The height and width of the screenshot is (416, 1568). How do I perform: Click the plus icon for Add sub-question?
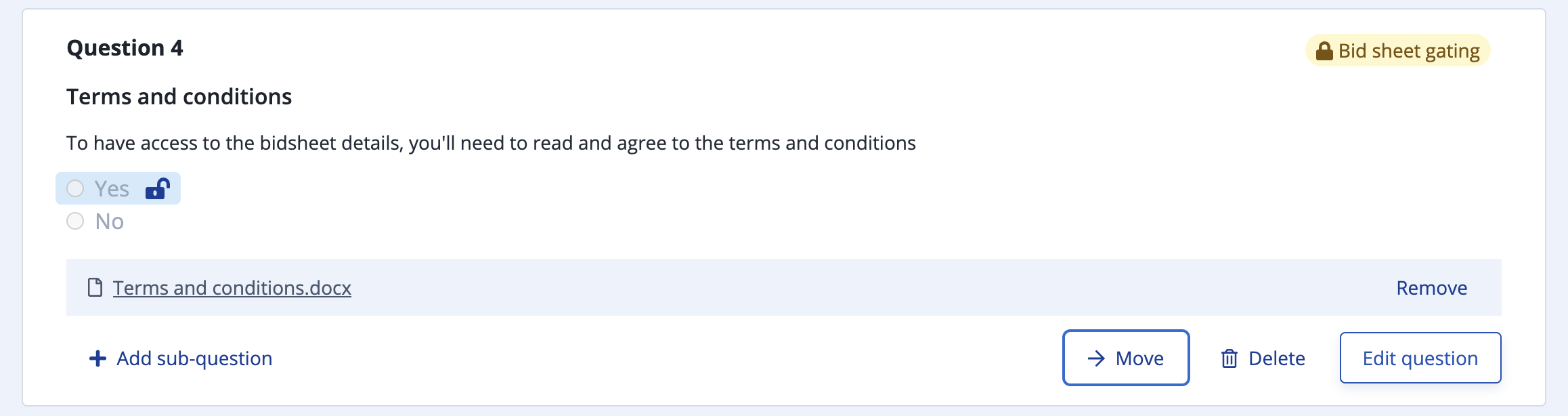tap(98, 358)
